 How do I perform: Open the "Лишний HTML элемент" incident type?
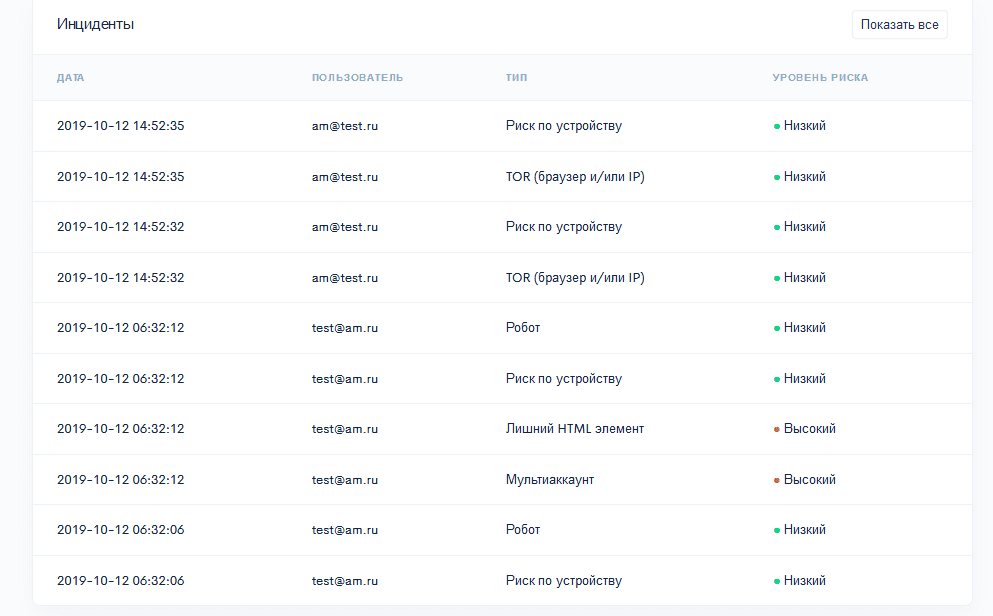pos(575,429)
